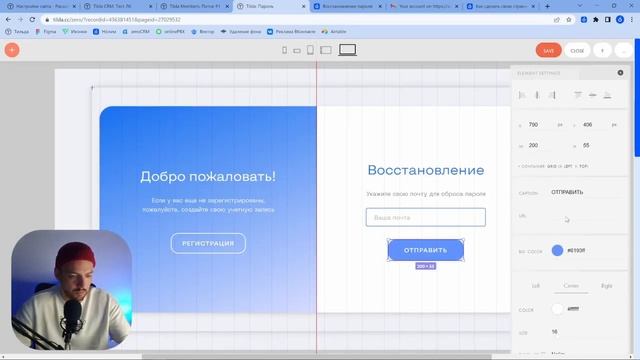Select the password reset hint text
Screen dimensions: 640x360
pyautogui.click(x=426, y=194)
